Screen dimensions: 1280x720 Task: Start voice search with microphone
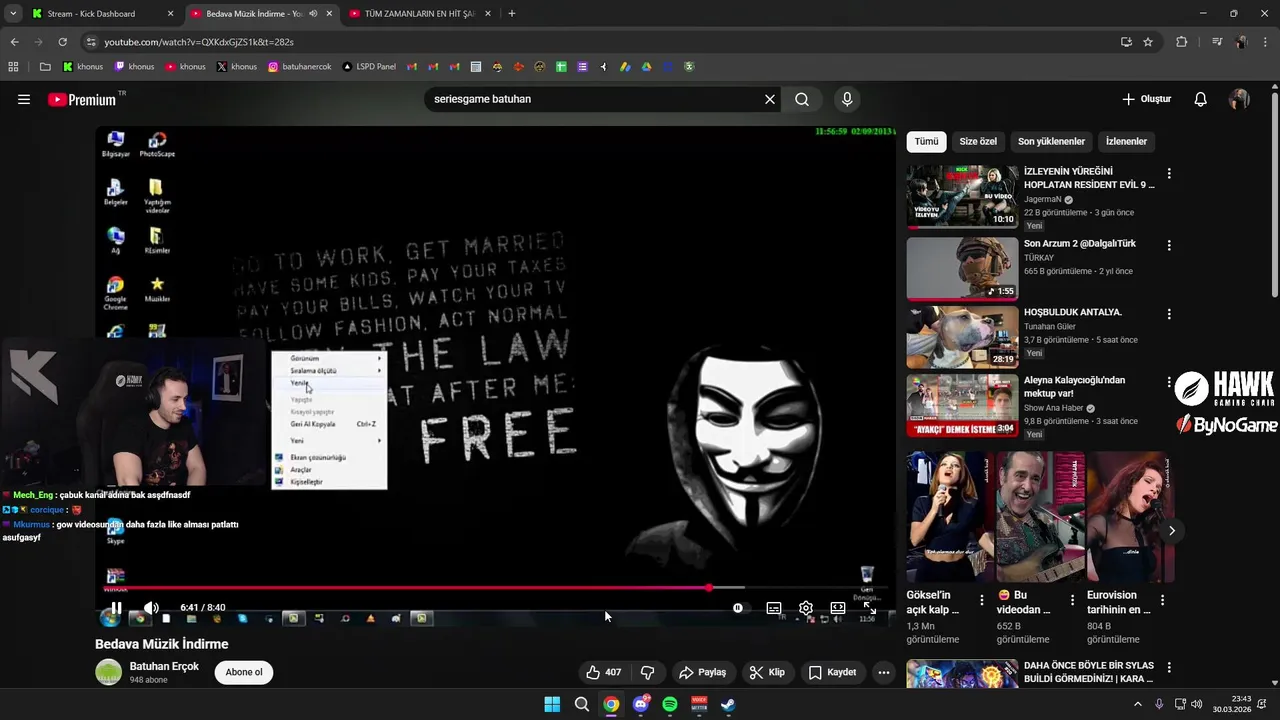click(x=847, y=99)
